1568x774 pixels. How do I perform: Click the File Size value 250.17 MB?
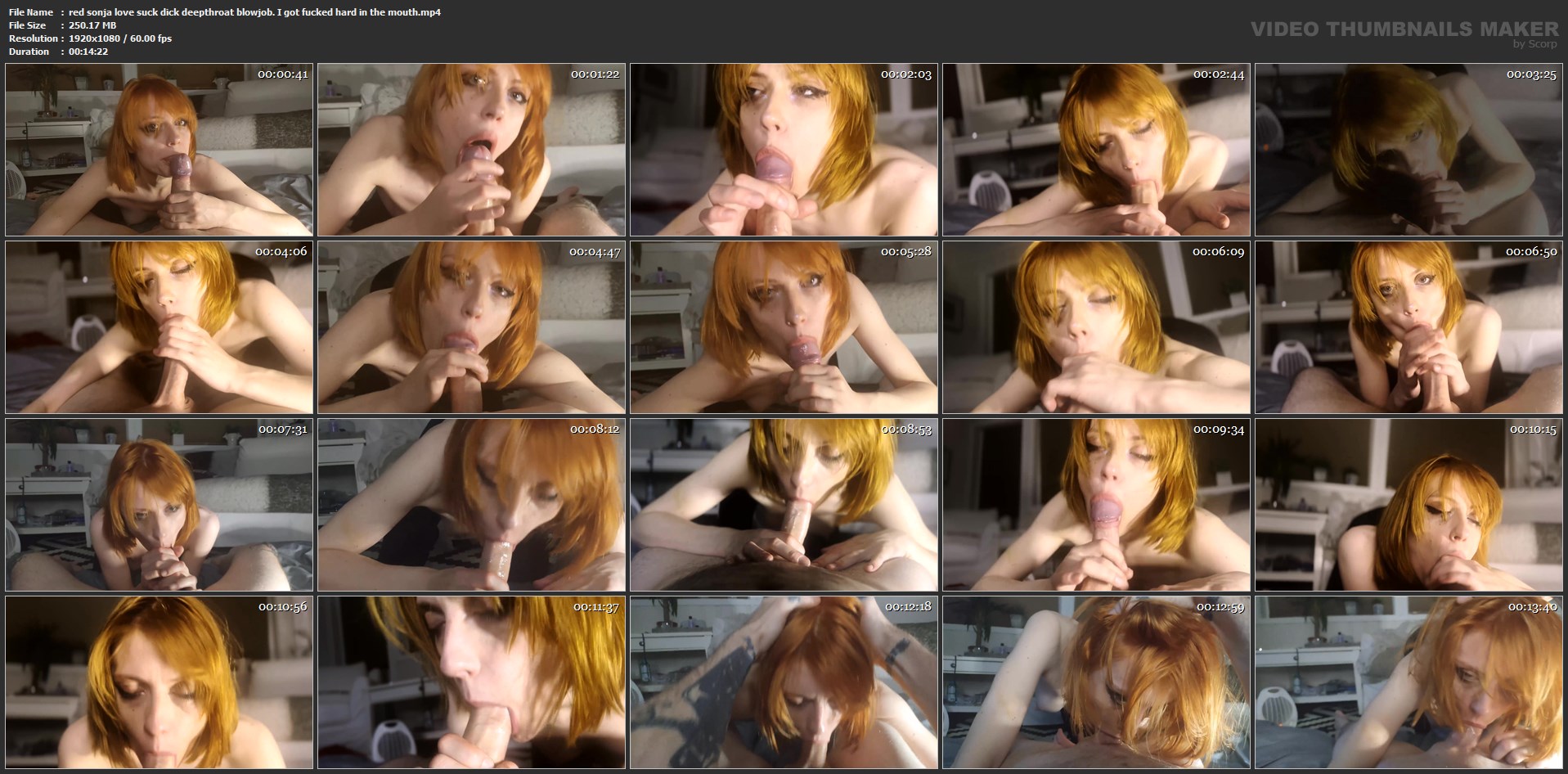(92, 25)
